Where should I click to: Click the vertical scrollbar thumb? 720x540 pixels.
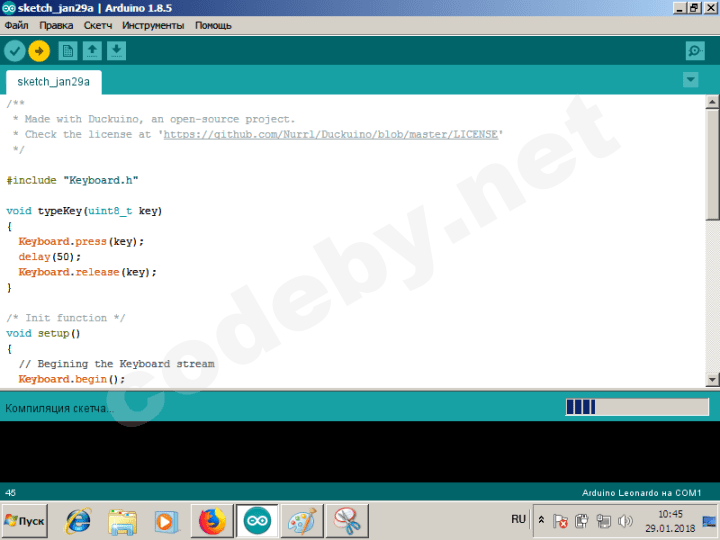(x=712, y=164)
